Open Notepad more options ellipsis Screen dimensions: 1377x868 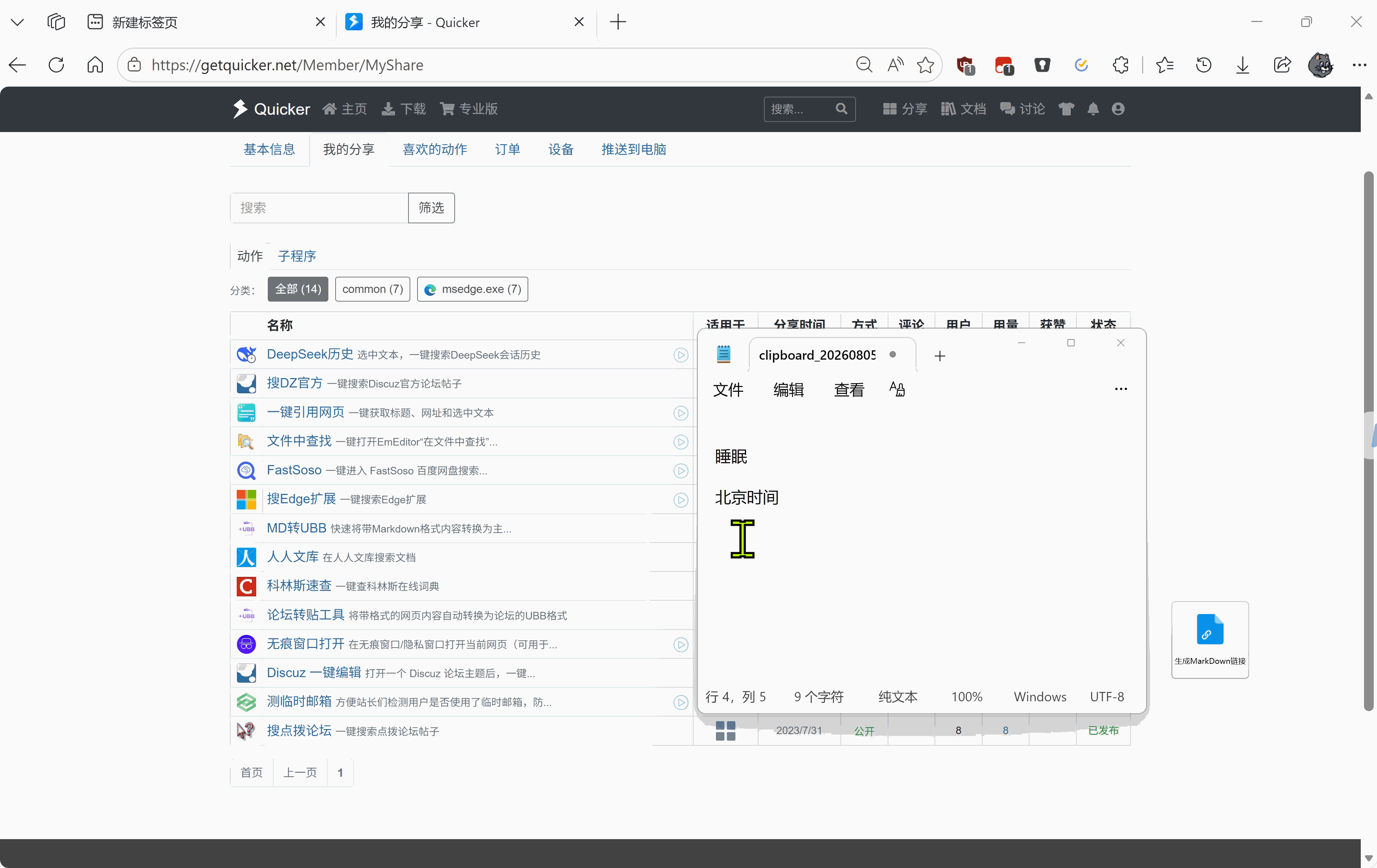[1121, 389]
